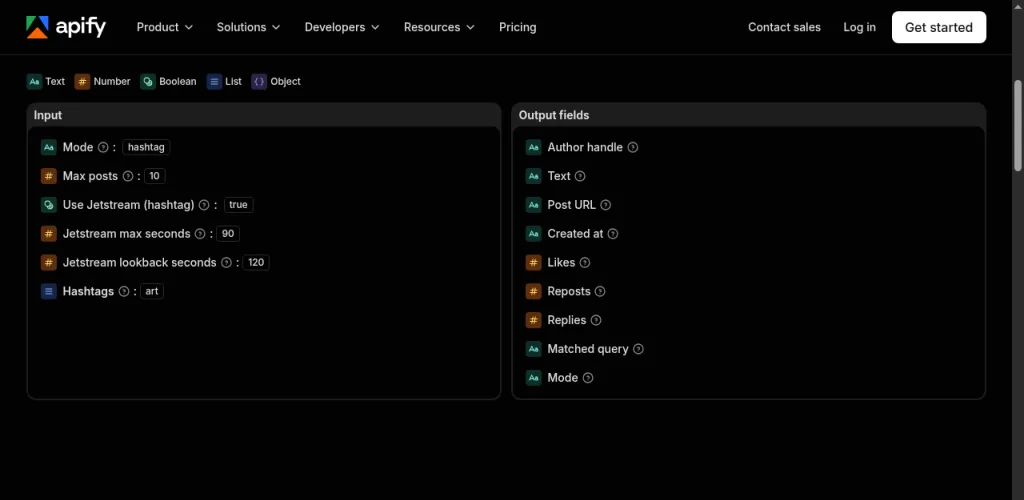Click the 'true' value of Use Jetstream
The image size is (1024, 500).
click(238, 205)
